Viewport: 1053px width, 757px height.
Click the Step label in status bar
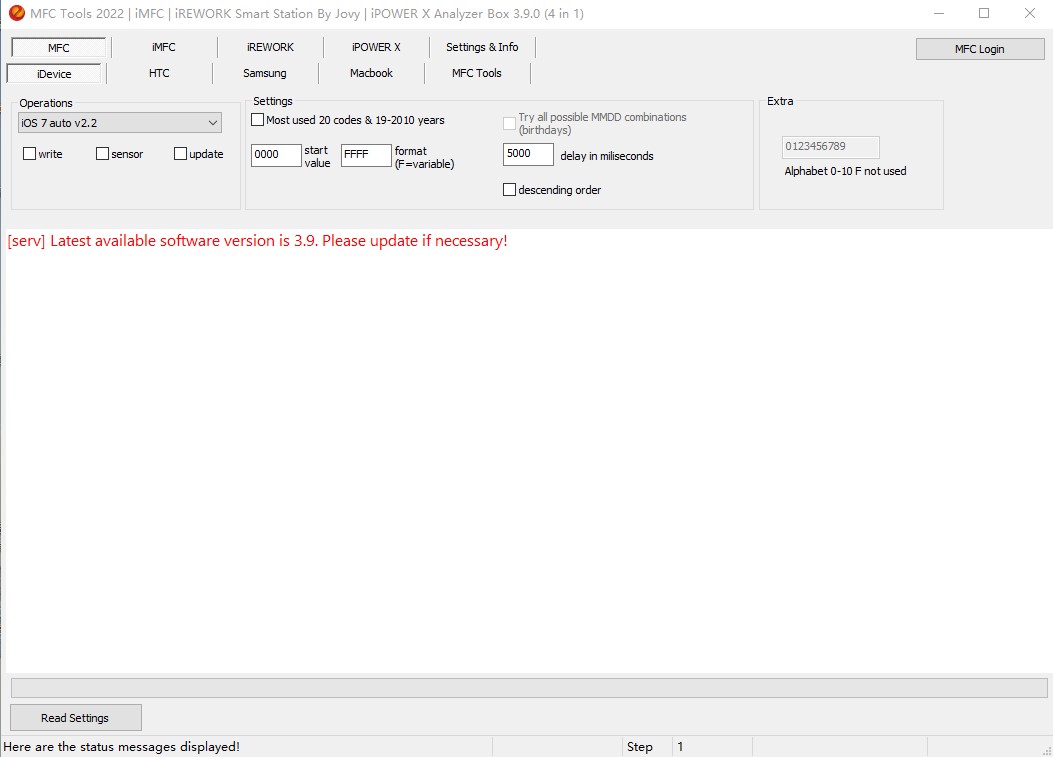tap(639, 747)
